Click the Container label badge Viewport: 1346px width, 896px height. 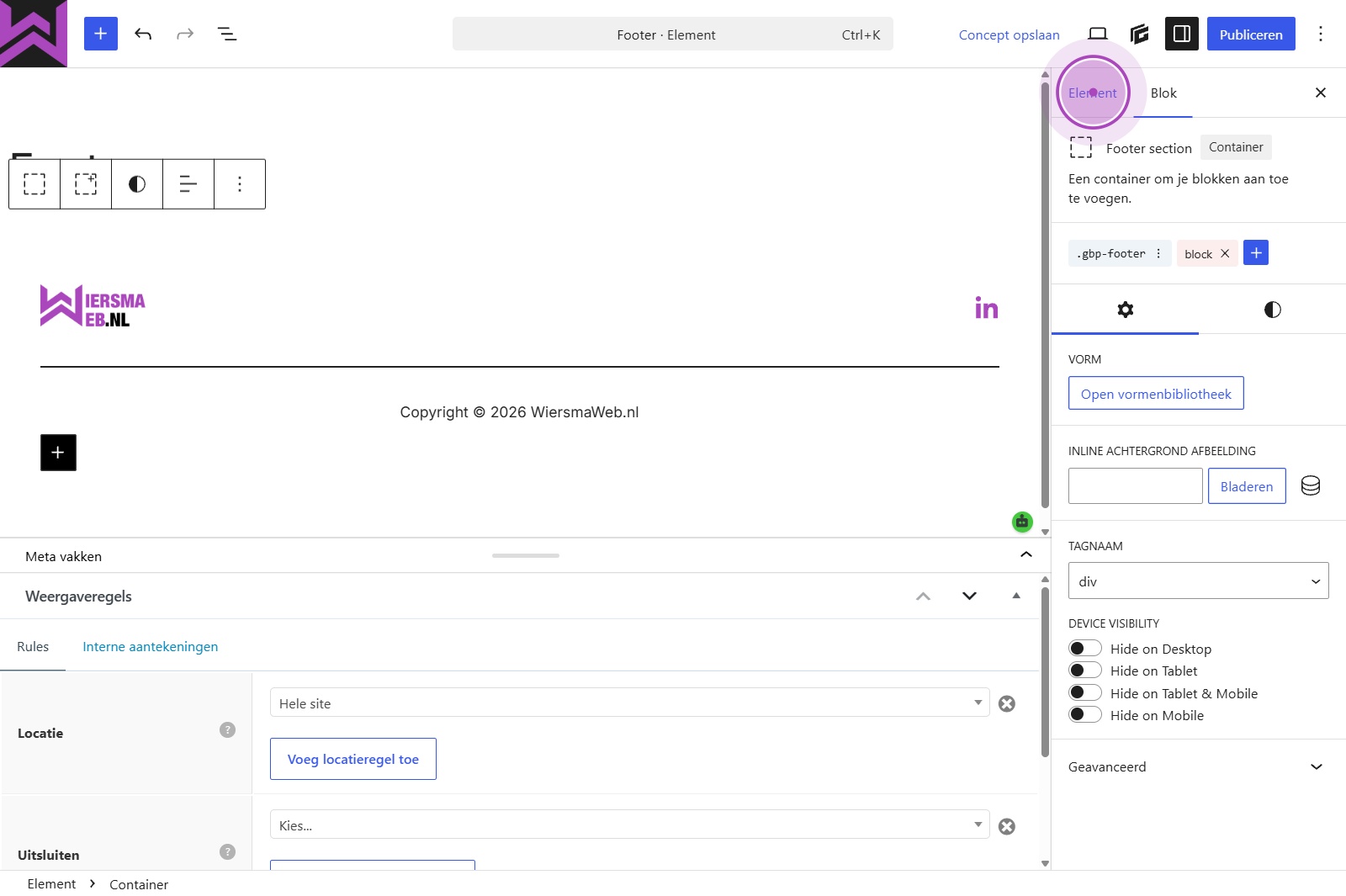1236,147
